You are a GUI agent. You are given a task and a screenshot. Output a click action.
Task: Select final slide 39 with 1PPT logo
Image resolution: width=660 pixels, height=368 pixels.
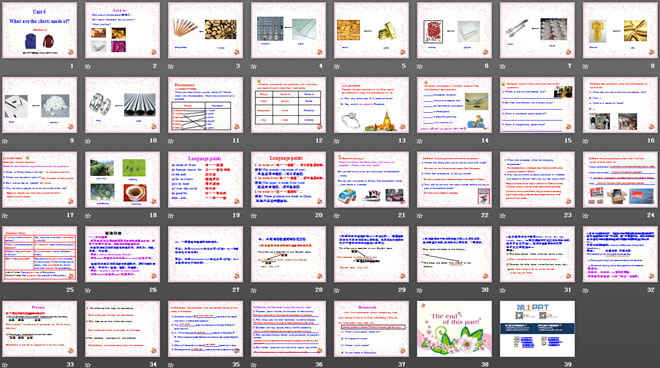(537, 328)
